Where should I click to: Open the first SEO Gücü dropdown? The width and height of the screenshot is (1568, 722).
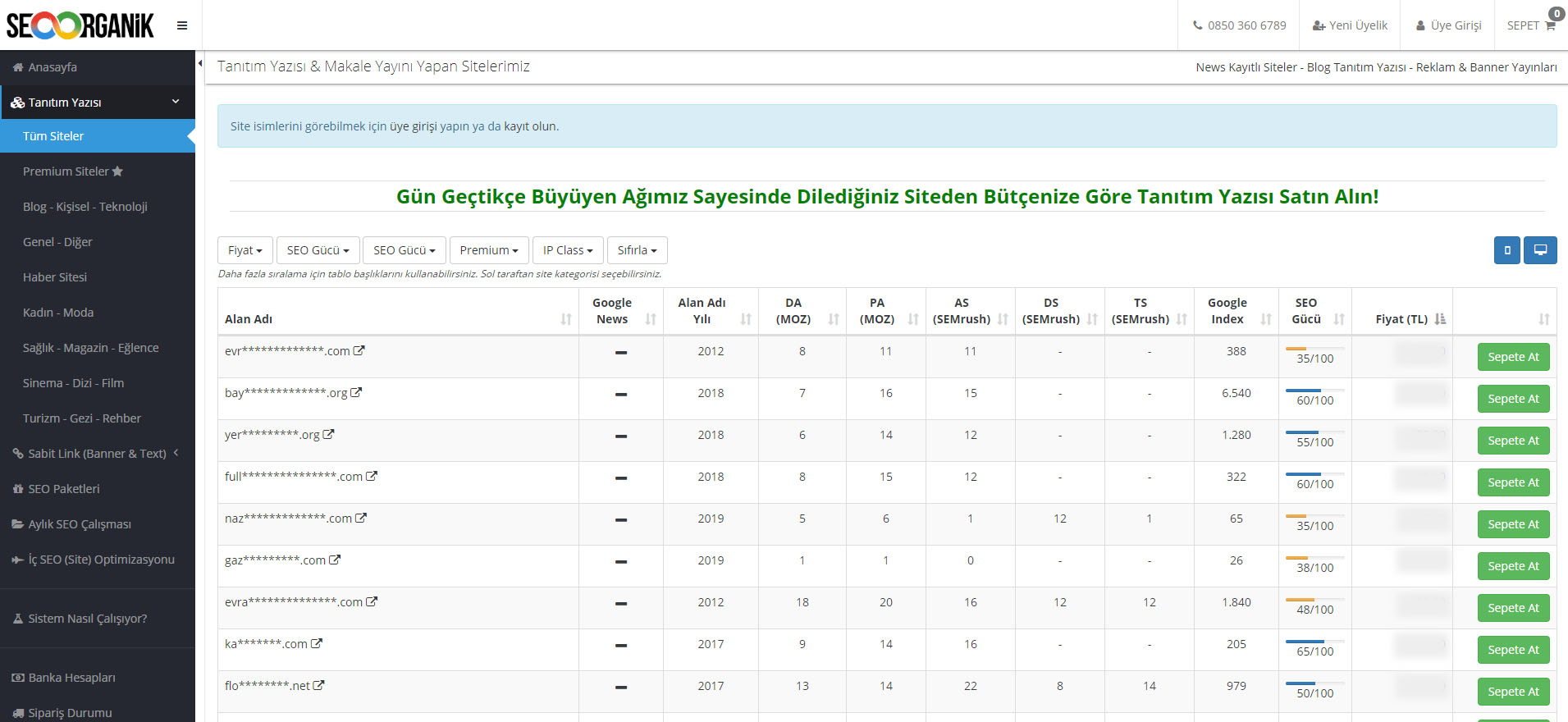coord(318,250)
